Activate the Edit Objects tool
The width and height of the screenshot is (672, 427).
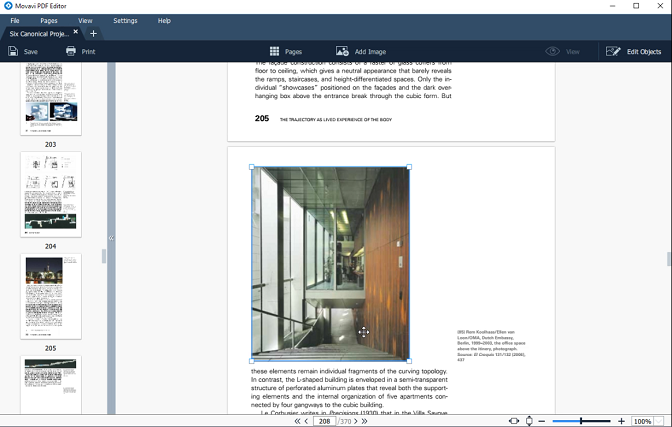(633, 51)
